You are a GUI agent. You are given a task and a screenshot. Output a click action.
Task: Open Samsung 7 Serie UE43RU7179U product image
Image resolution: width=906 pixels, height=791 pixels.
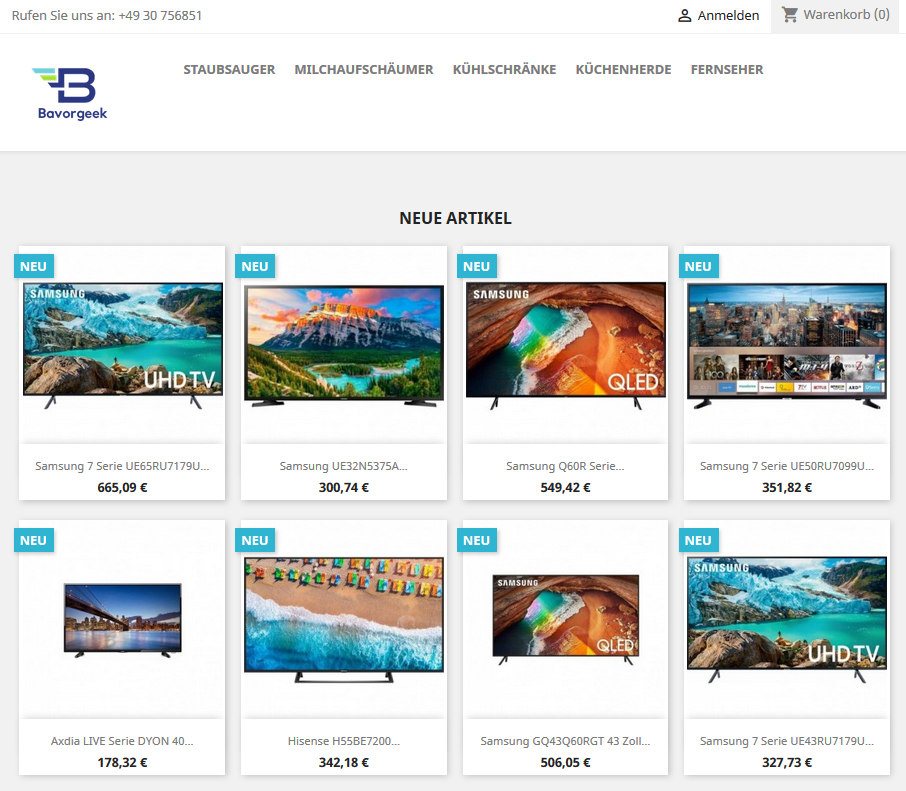[x=787, y=619]
